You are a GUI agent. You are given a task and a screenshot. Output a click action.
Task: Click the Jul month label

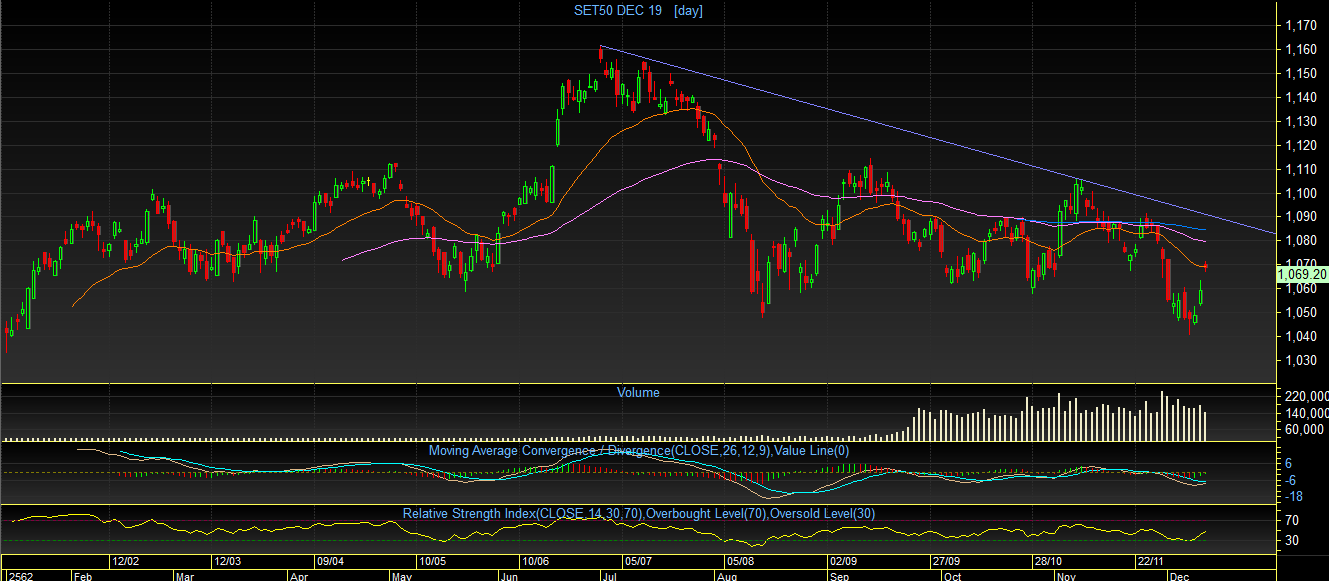(x=609, y=576)
